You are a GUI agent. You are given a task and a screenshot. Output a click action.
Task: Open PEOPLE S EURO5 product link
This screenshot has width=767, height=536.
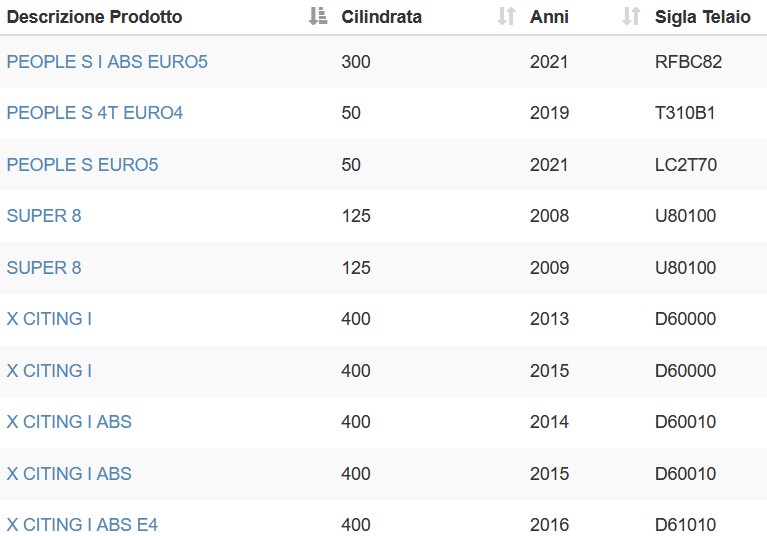click(83, 165)
